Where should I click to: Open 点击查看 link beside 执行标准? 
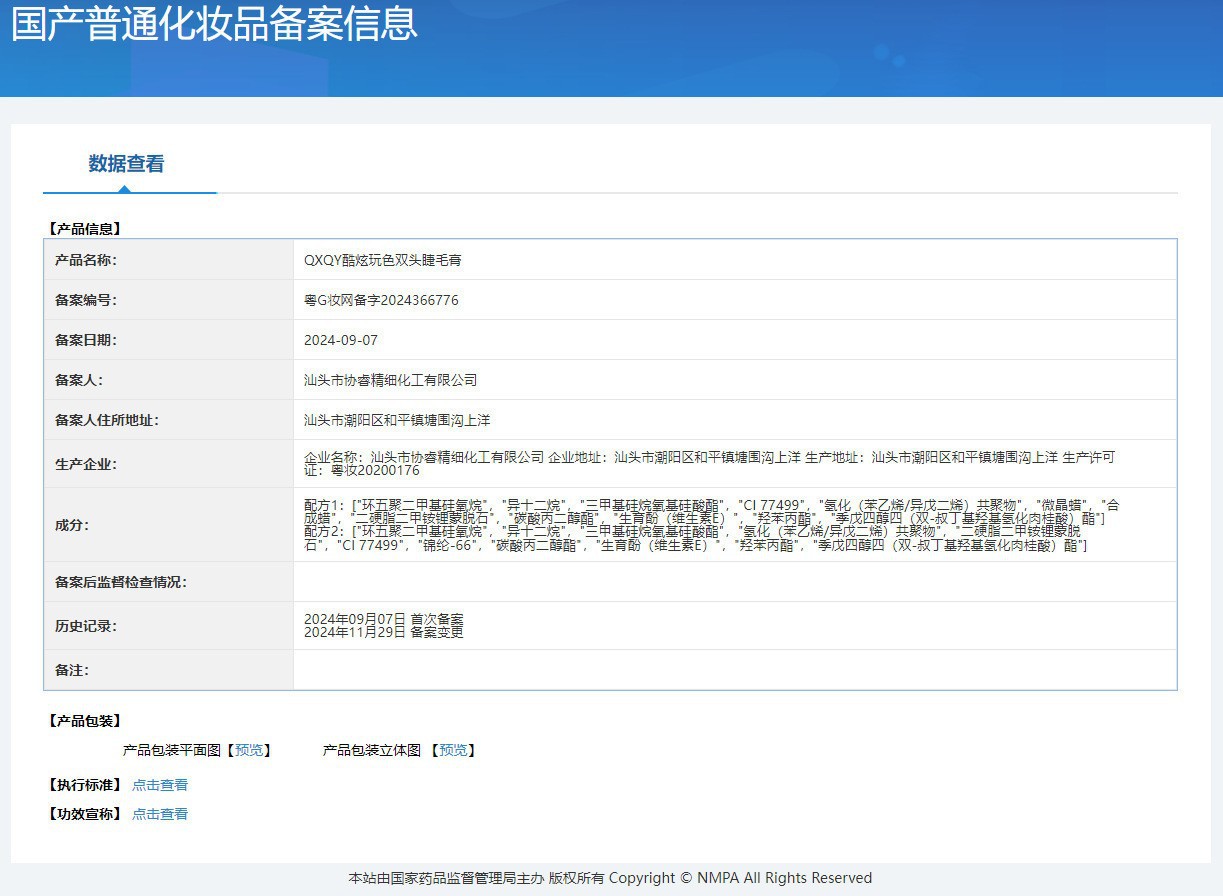coord(160,785)
